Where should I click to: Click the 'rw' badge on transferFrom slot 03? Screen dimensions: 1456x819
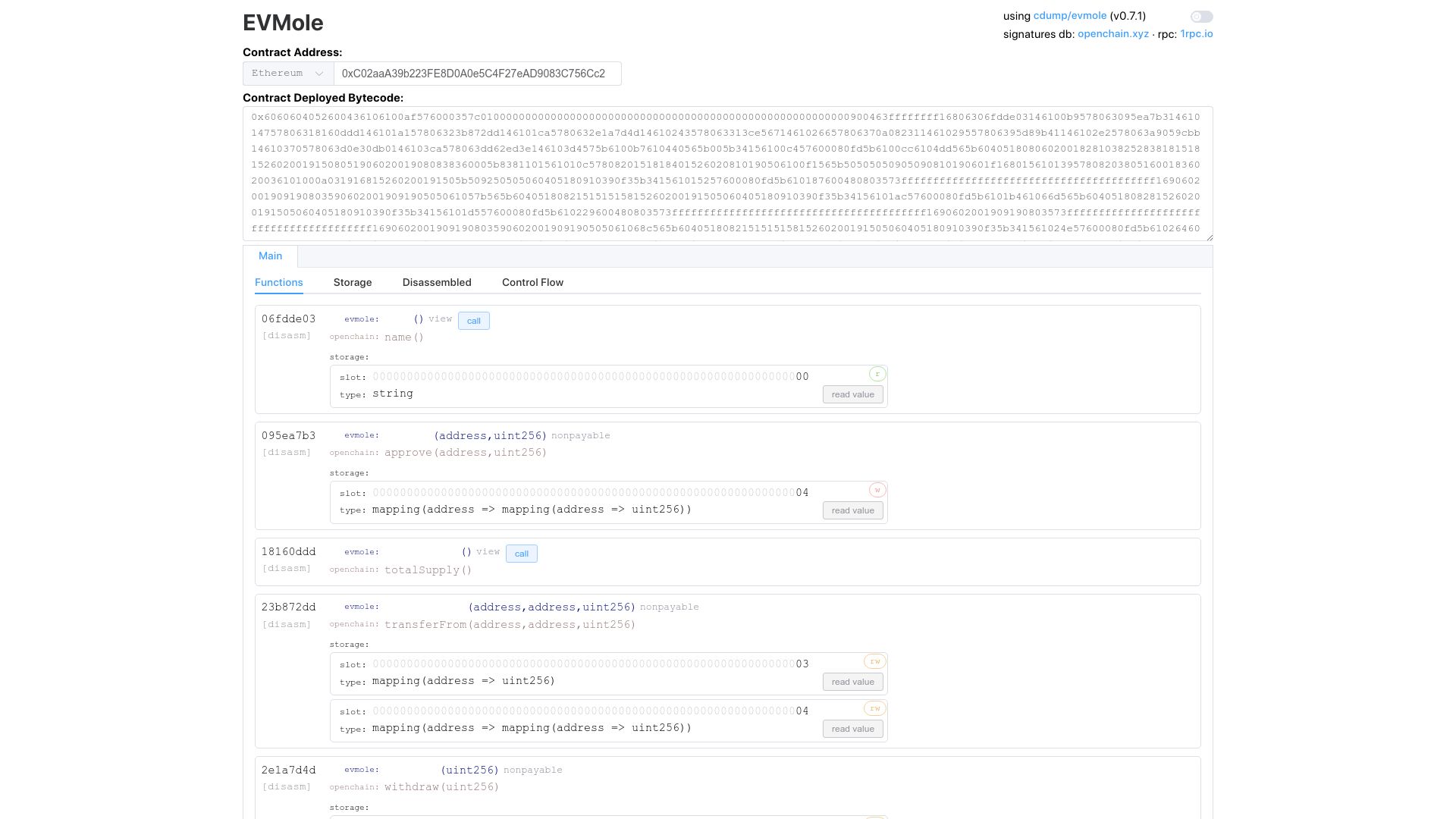[x=875, y=661]
